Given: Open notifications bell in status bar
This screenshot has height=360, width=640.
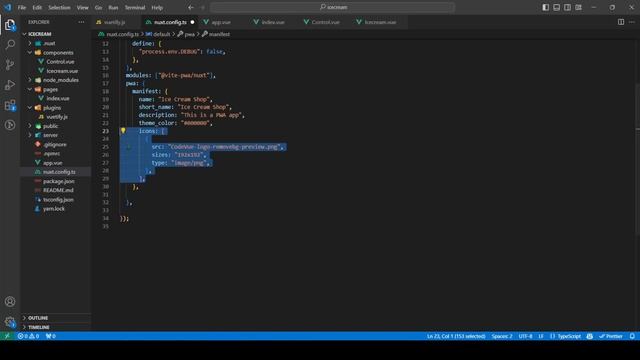Looking at the screenshot, I should 632,336.
